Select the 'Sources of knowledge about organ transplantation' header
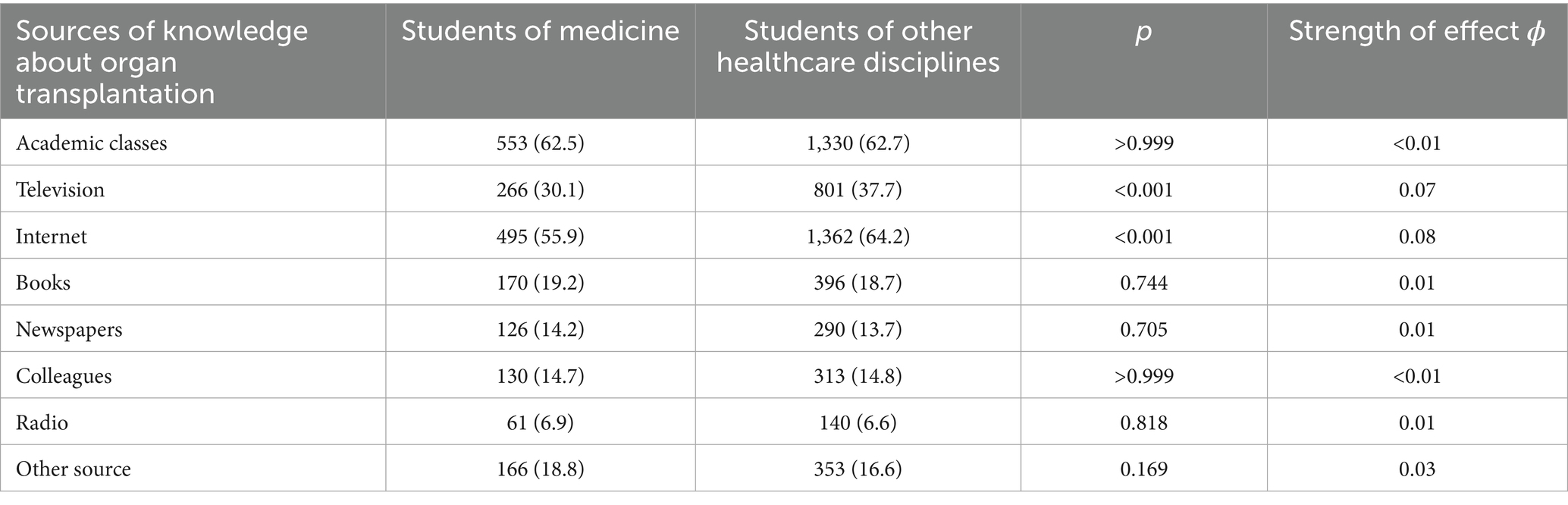The width and height of the screenshot is (1568, 505). click(162, 62)
